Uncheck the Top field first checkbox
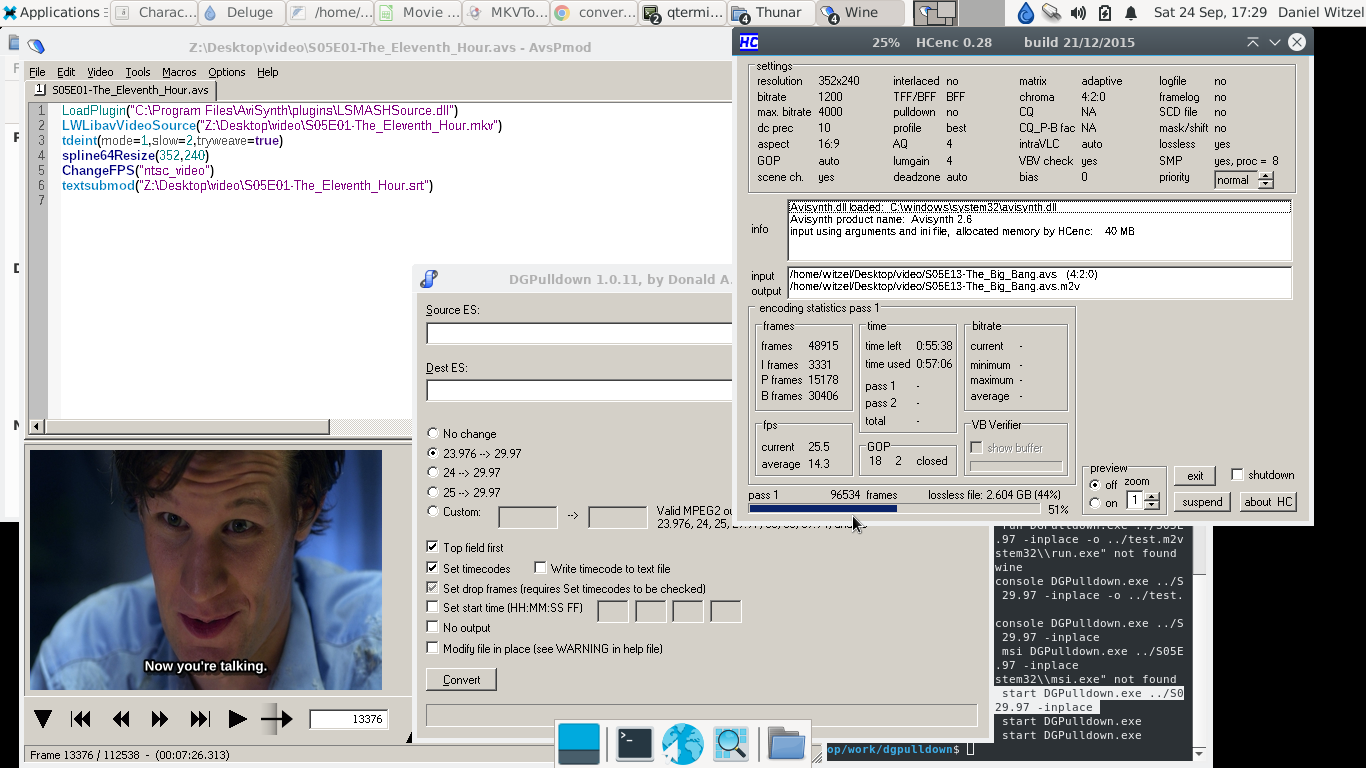 [433, 547]
